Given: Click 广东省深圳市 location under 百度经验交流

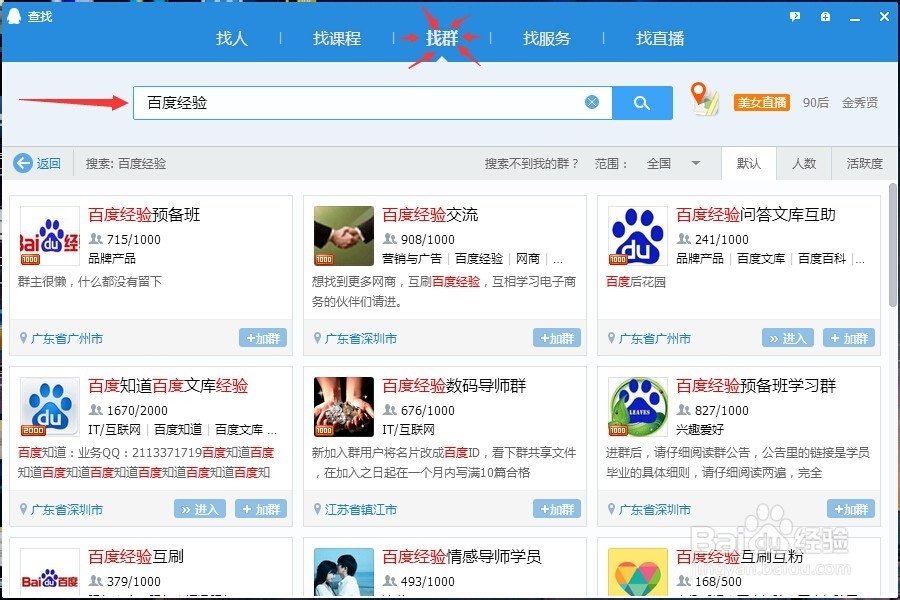Looking at the screenshot, I should point(360,339).
